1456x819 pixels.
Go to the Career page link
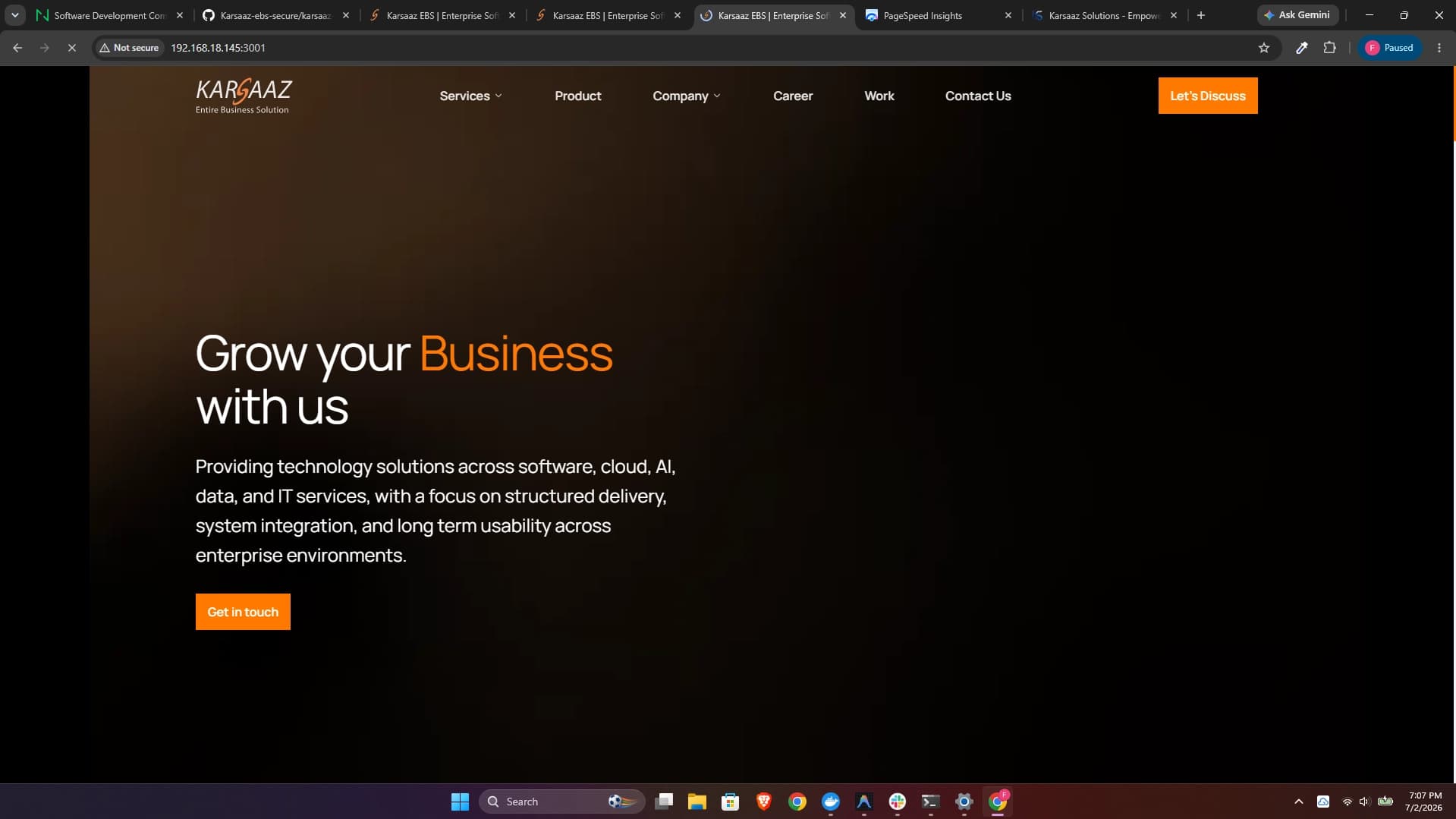(x=792, y=96)
